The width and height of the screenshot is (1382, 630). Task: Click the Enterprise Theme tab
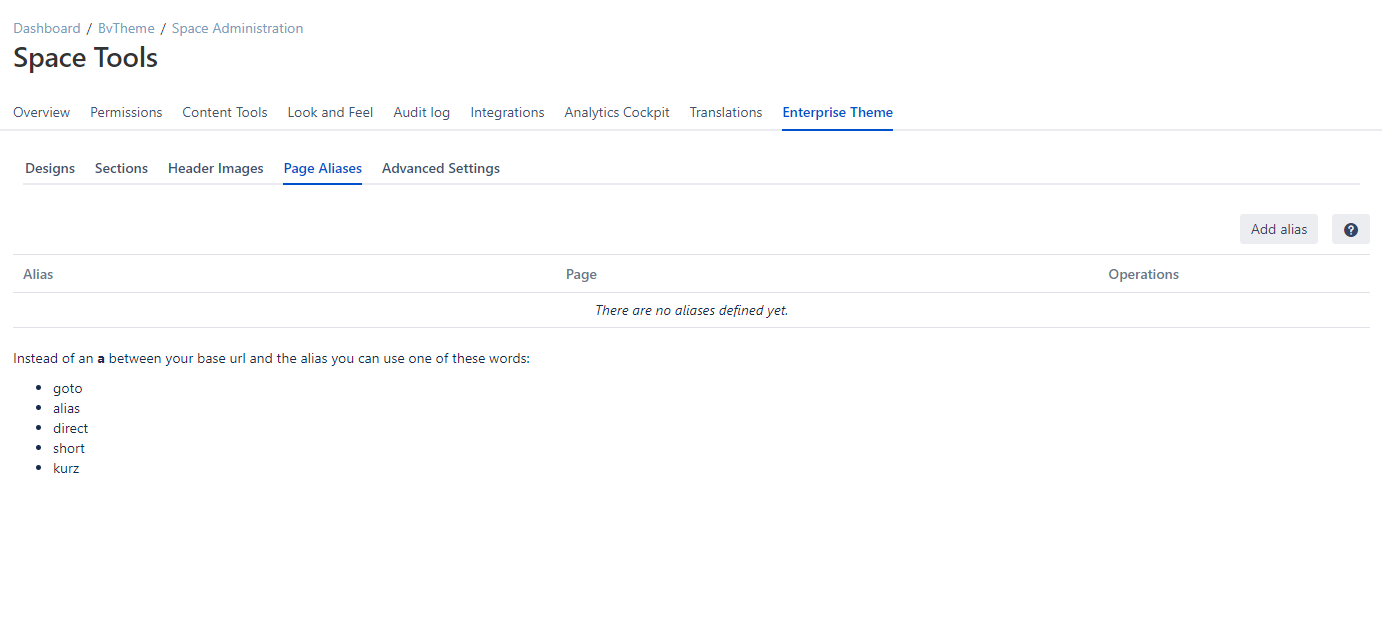click(837, 112)
